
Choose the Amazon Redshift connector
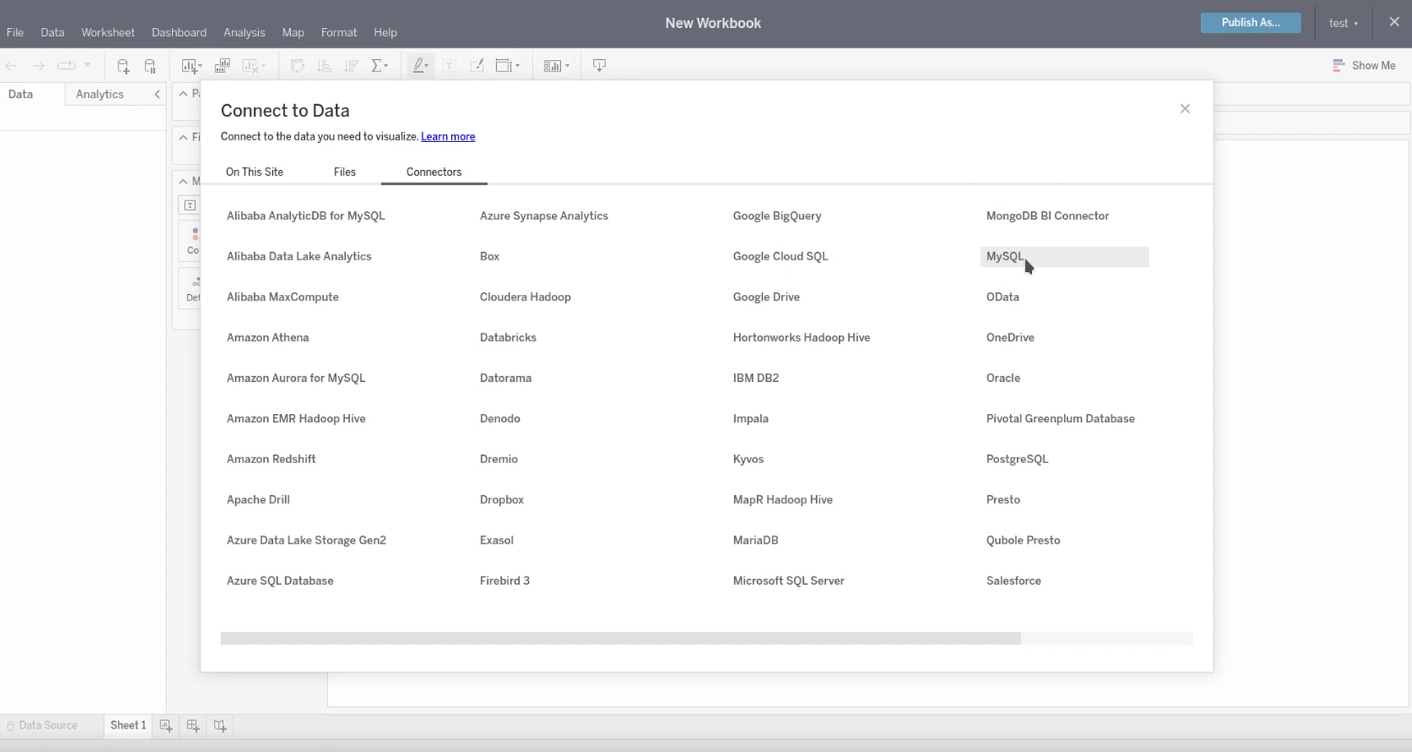pos(271,460)
